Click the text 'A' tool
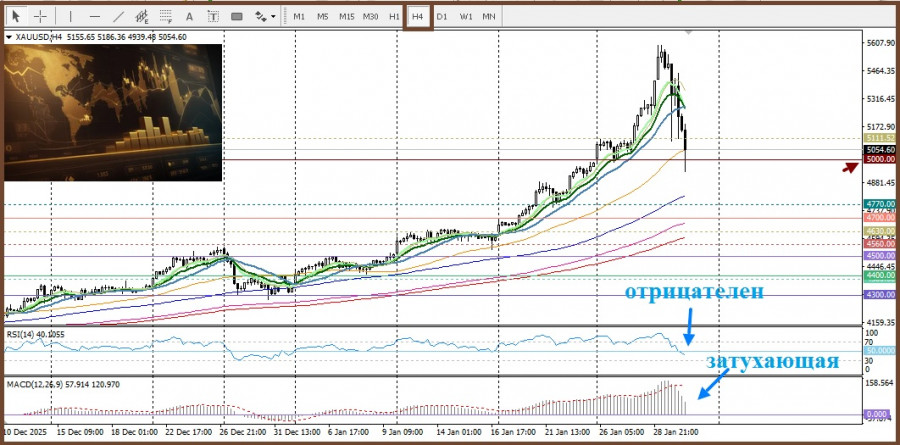The image size is (900, 445). coord(189,16)
